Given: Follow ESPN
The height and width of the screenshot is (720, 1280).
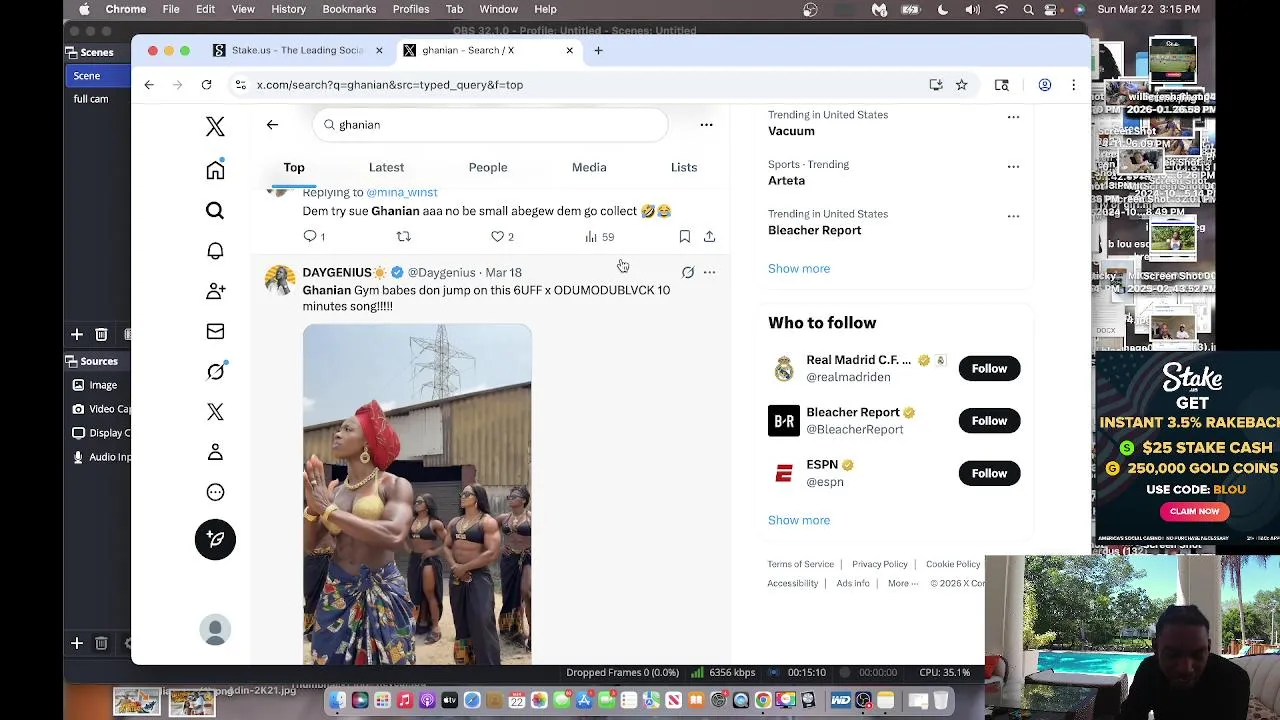Looking at the screenshot, I should (x=989, y=473).
